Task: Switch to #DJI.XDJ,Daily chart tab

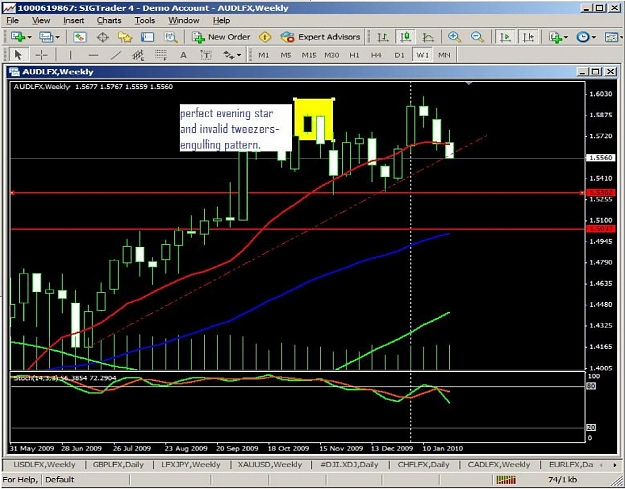Action: 349,465
